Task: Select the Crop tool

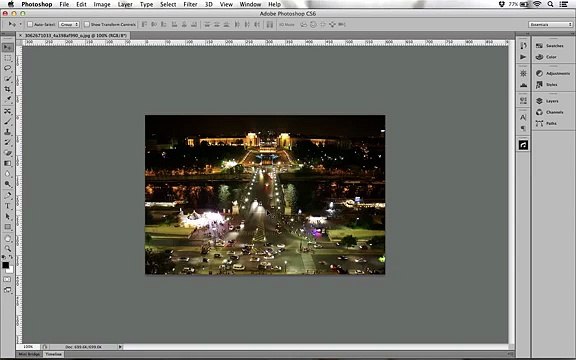Action: click(7, 89)
